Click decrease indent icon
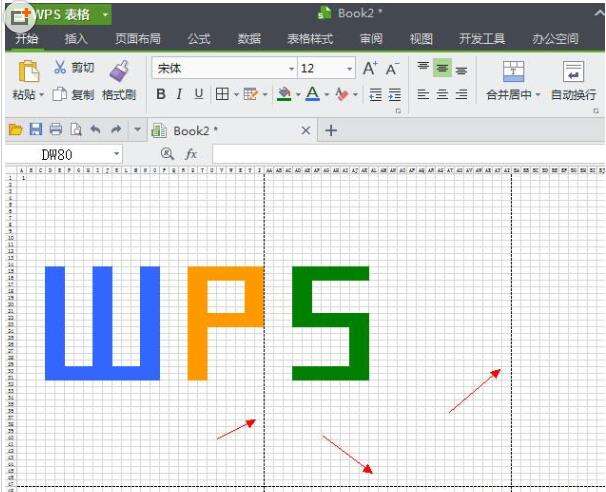This screenshot has width=606, height=492. [x=375, y=94]
